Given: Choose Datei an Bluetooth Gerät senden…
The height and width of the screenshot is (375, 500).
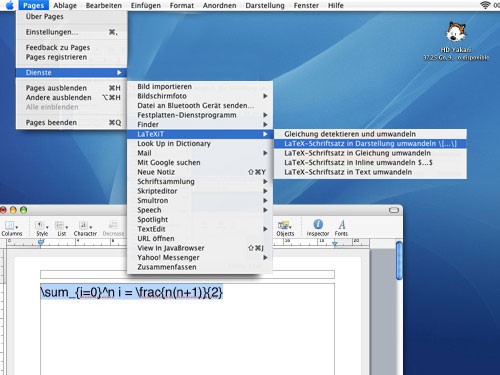Looking at the screenshot, I should [x=200, y=106].
